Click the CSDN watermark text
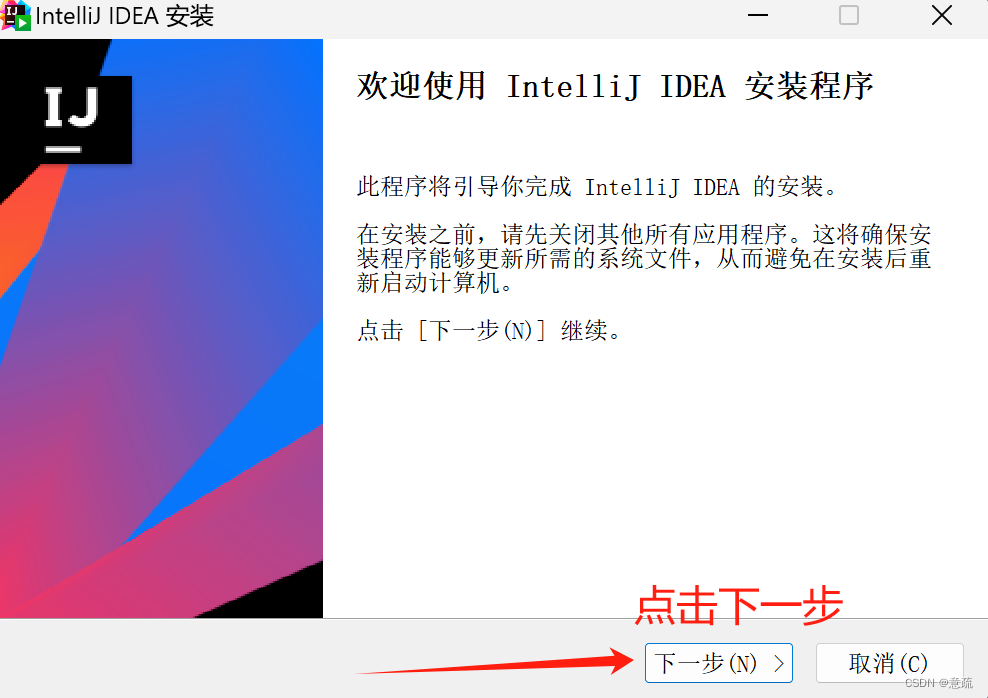Image resolution: width=988 pixels, height=698 pixels. (x=939, y=683)
